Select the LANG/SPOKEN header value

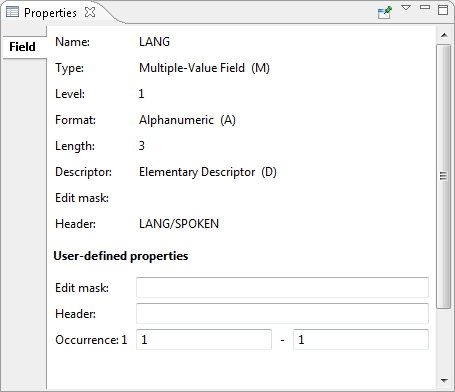point(179,224)
